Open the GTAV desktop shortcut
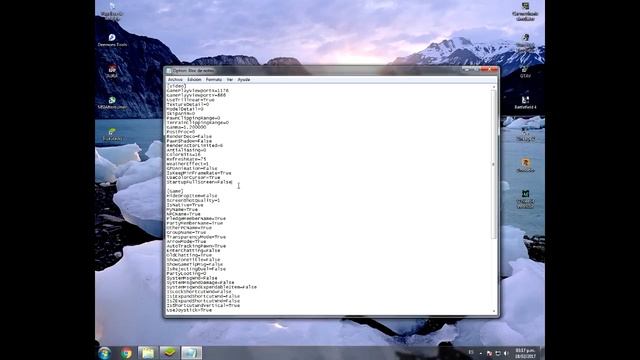640x360 pixels. point(525,72)
